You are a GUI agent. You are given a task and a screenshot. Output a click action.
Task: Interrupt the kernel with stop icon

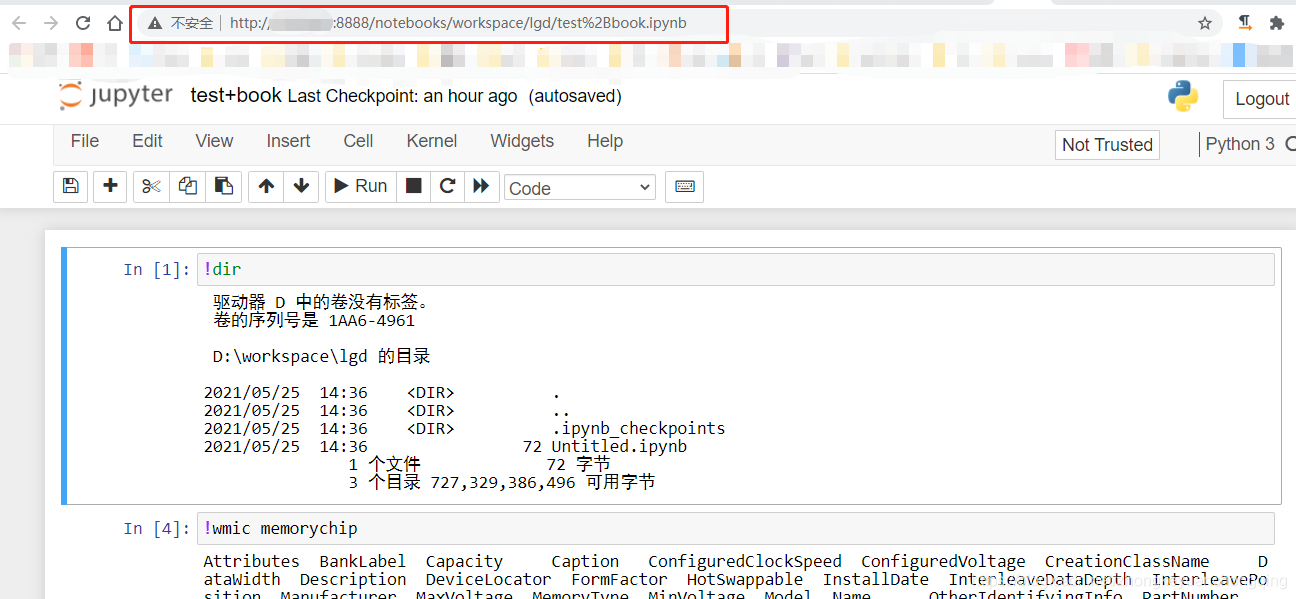click(413, 187)
